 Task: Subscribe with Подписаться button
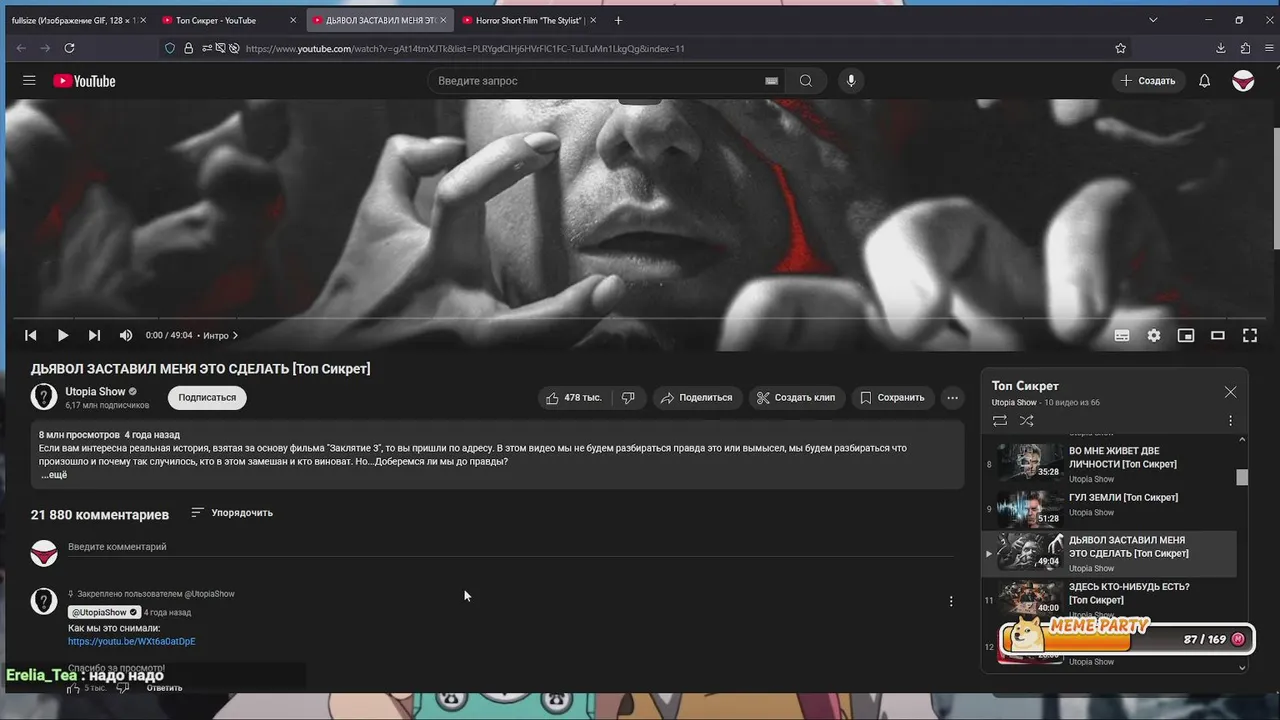coord(207,397)
